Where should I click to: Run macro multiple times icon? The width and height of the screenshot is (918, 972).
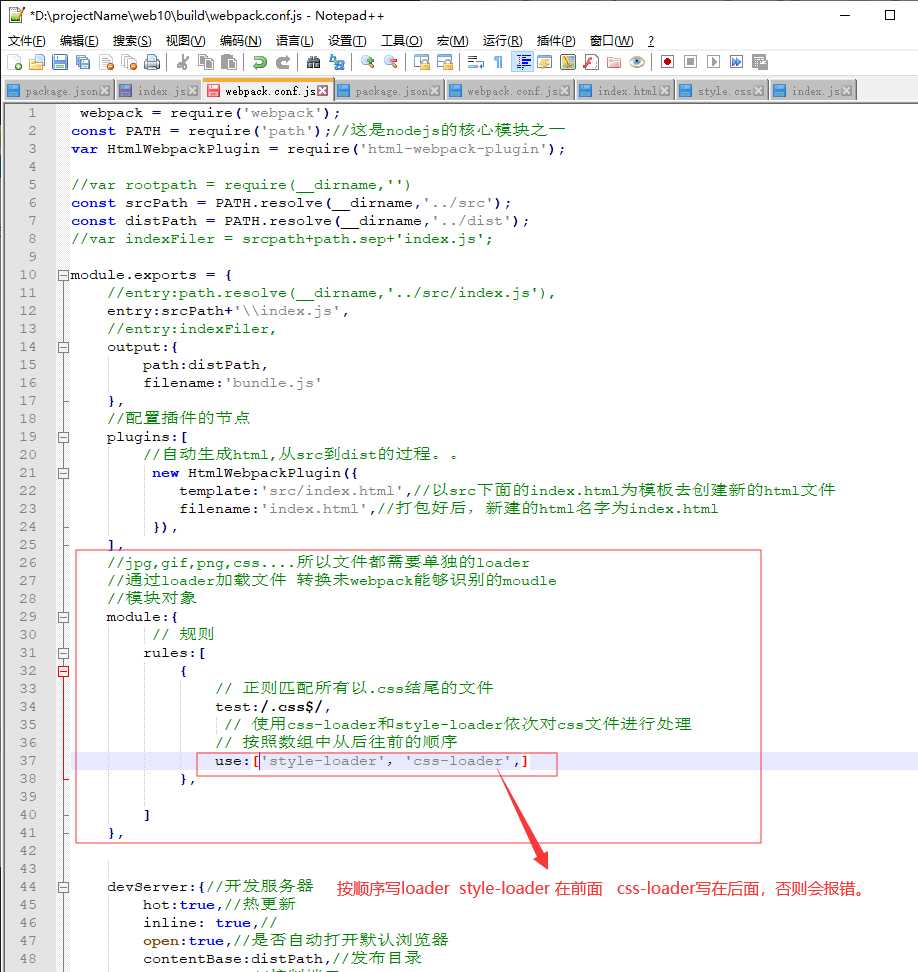(736, 62)
